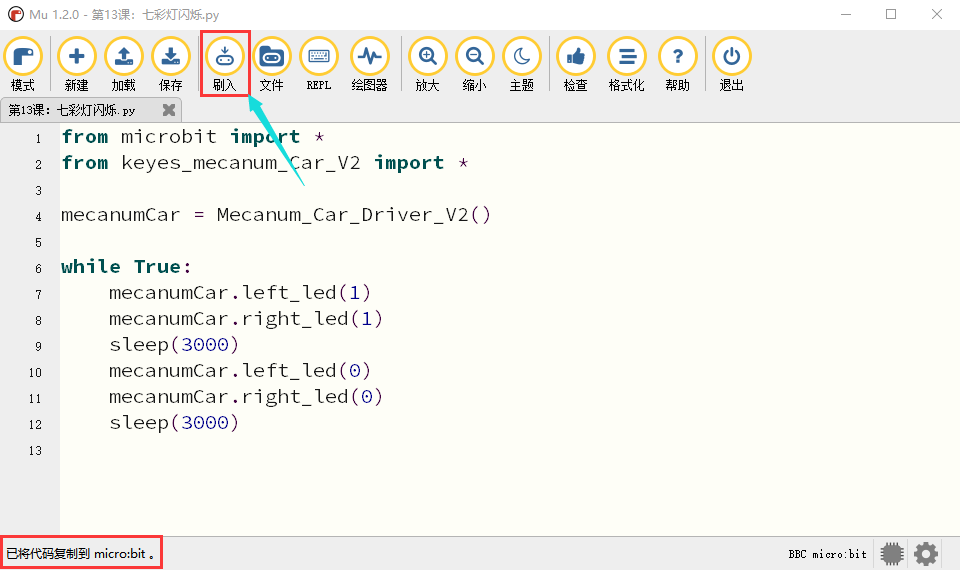Close the 七彩灯闪烁.py tab
This screenshot has height=570, width=960.
click(x=169, y=110)
